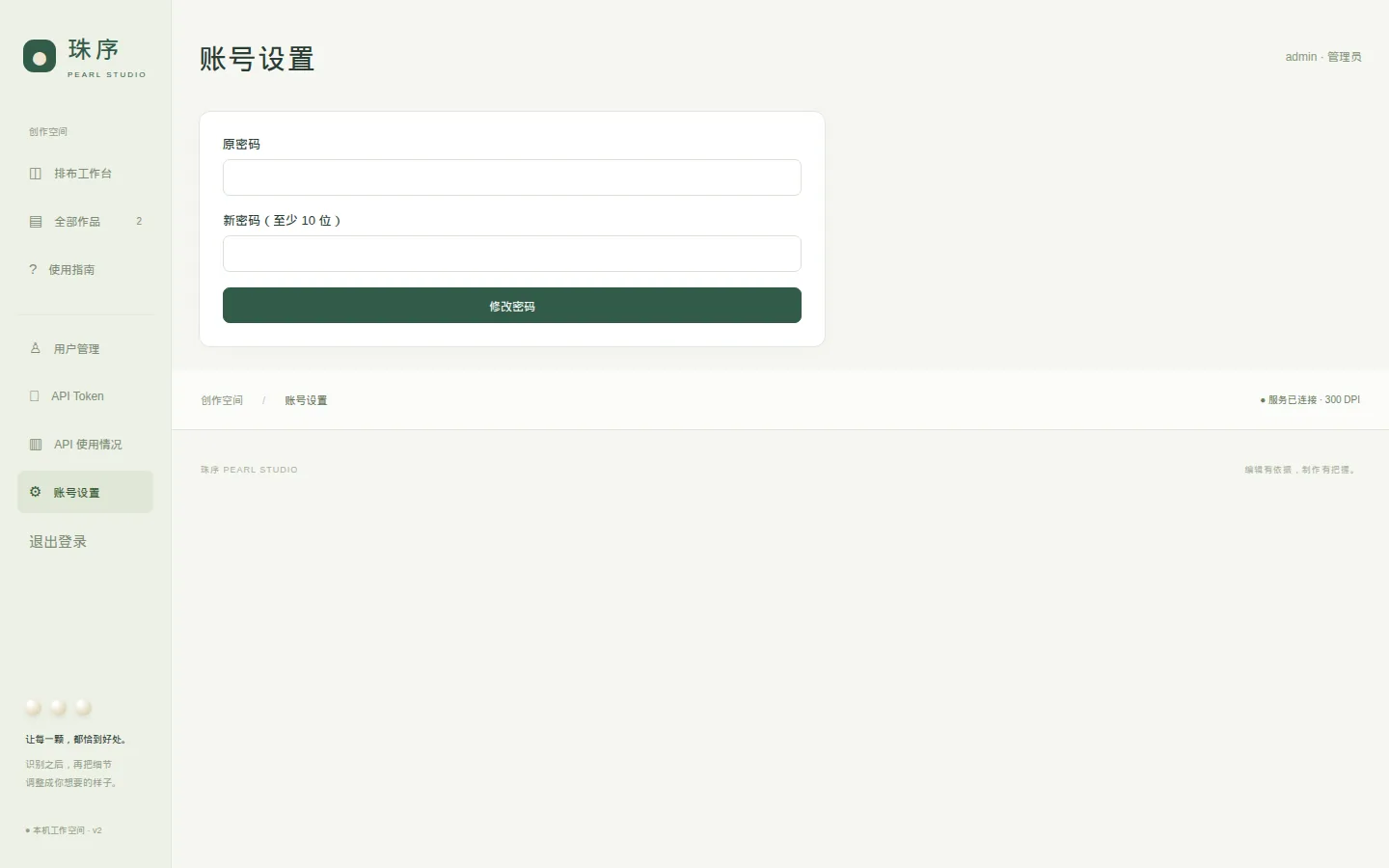Click the 珠序 Pearl Studio logo icon
The image size is (1389, 868).
coord(40,56)
